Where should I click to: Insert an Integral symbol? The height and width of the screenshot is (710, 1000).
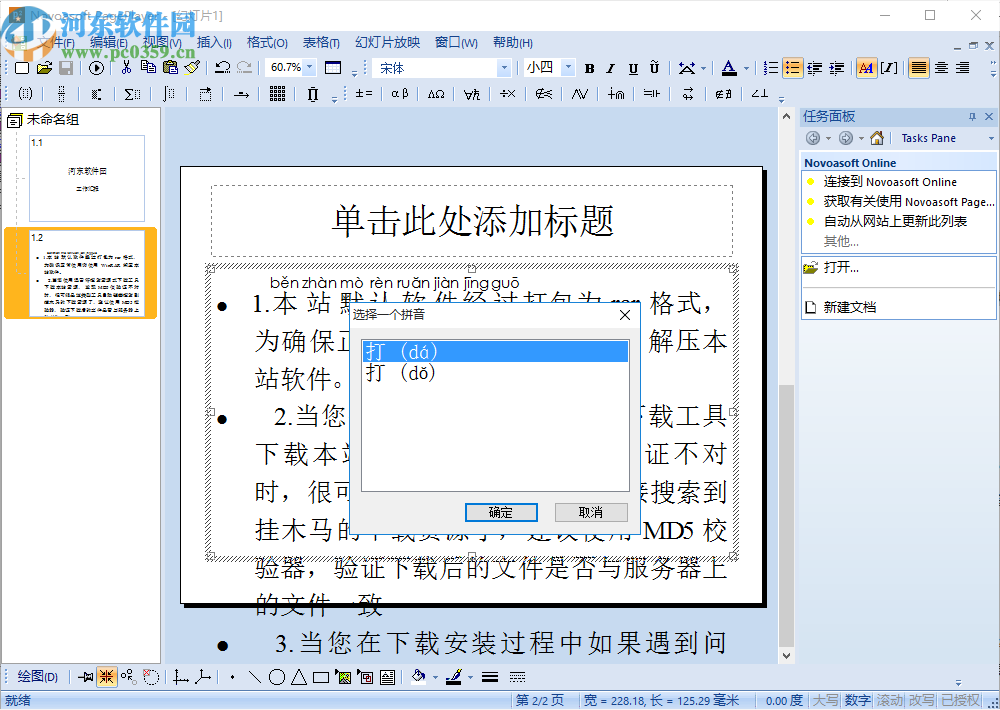168,94
